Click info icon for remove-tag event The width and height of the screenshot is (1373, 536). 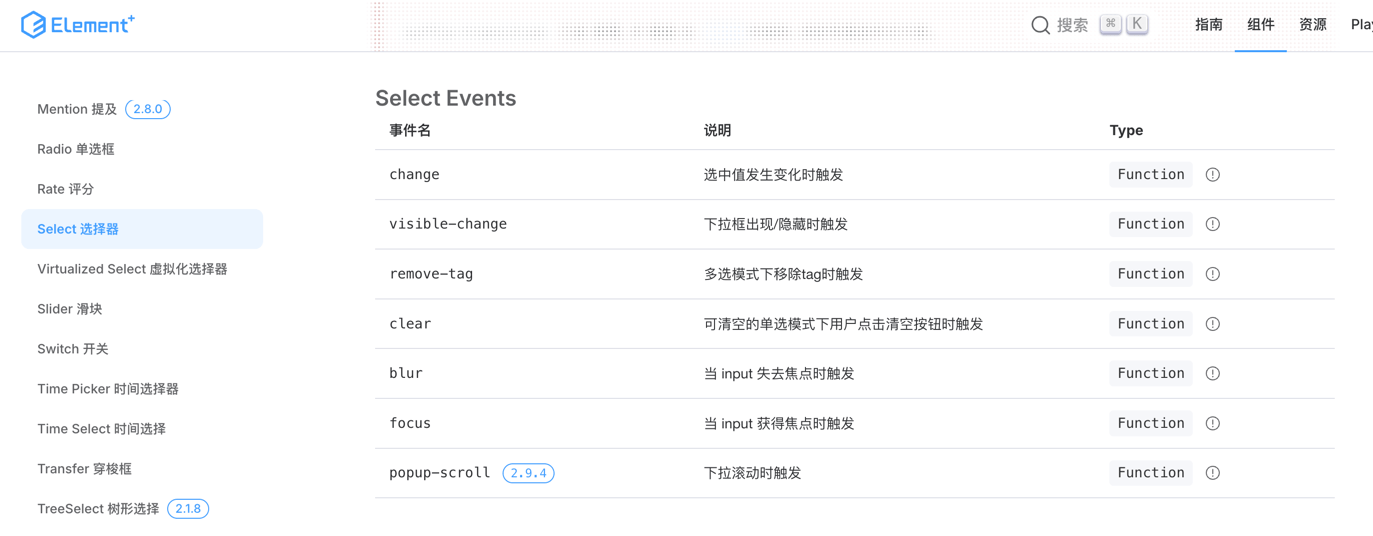[1212, 274]
